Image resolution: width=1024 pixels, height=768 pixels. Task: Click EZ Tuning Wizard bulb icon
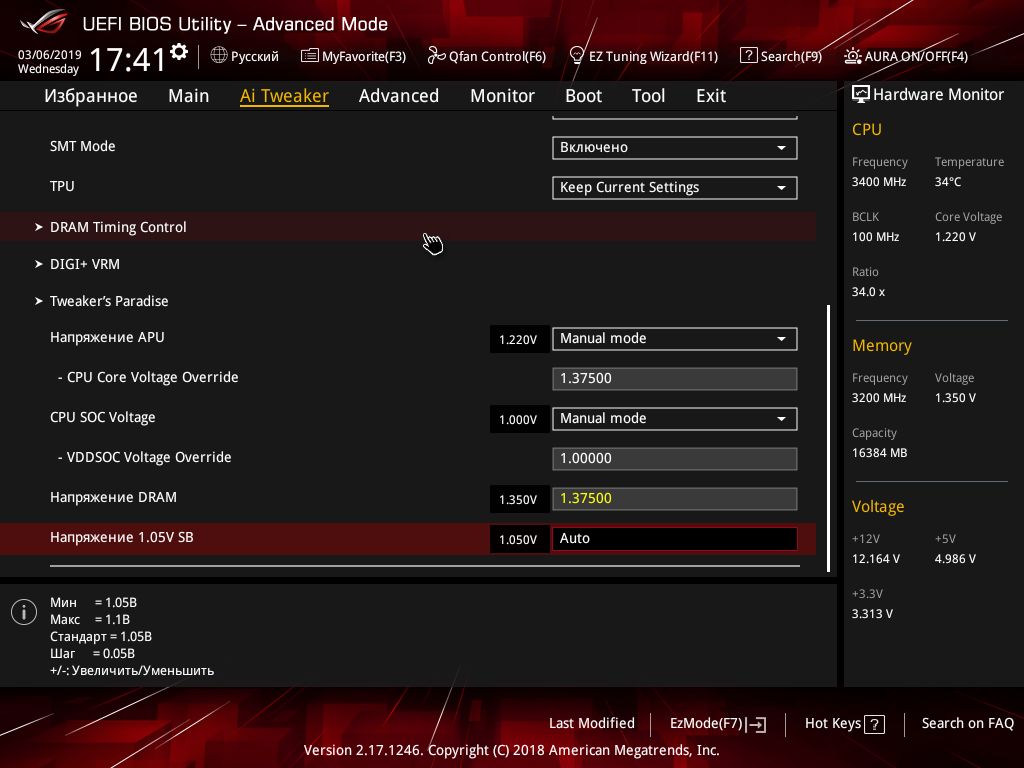[x=577, y=56]
